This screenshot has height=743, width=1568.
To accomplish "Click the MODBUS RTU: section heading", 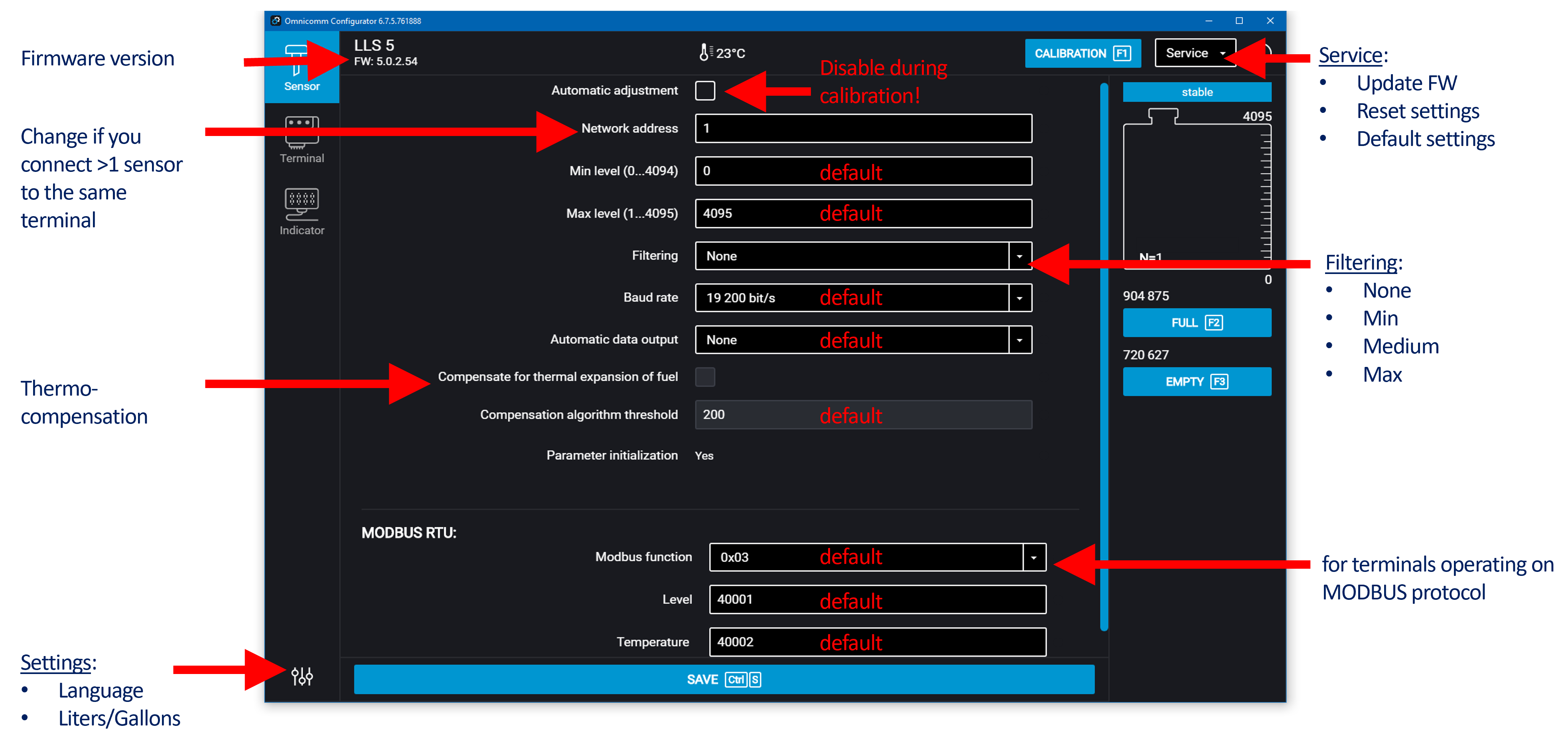I will 408,533.
